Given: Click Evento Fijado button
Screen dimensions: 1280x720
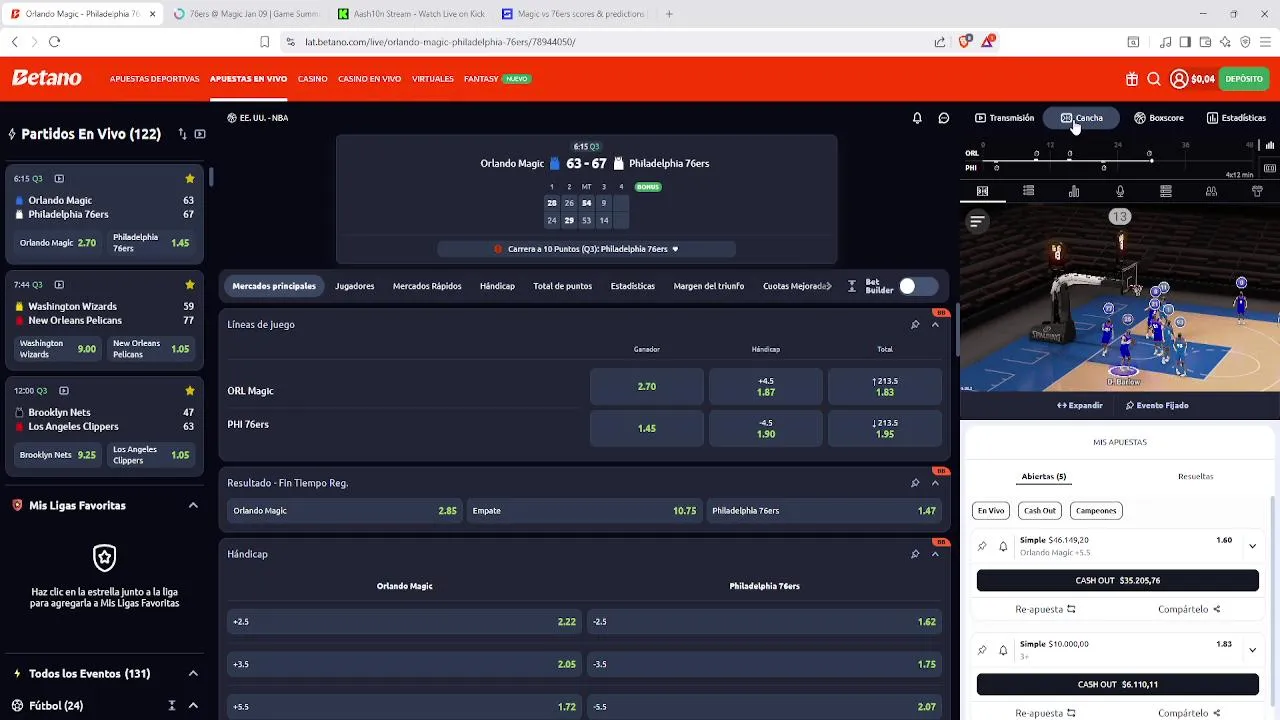Looking at the screenshot, I should 1157,406.
